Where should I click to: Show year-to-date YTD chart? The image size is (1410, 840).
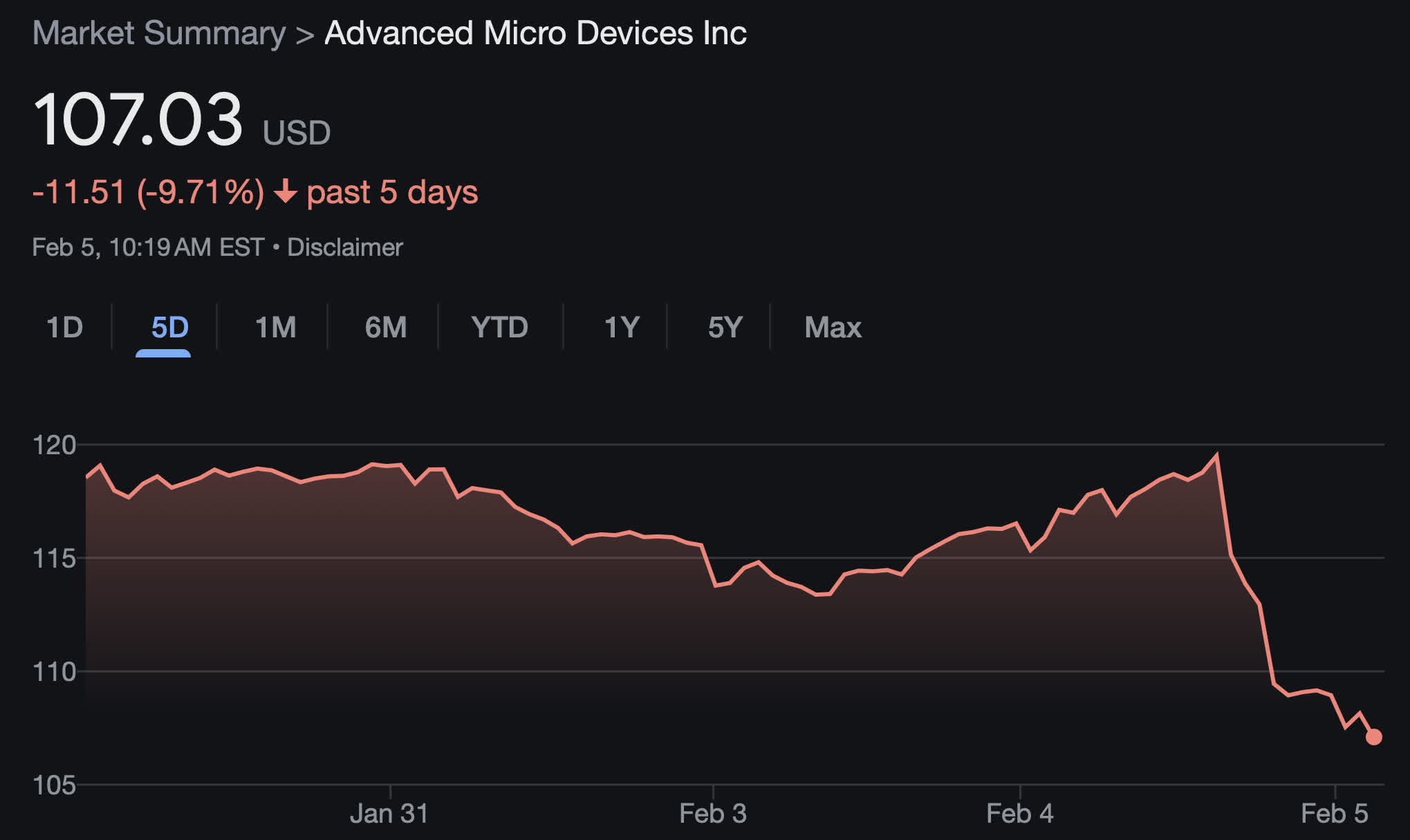point(499,327)
